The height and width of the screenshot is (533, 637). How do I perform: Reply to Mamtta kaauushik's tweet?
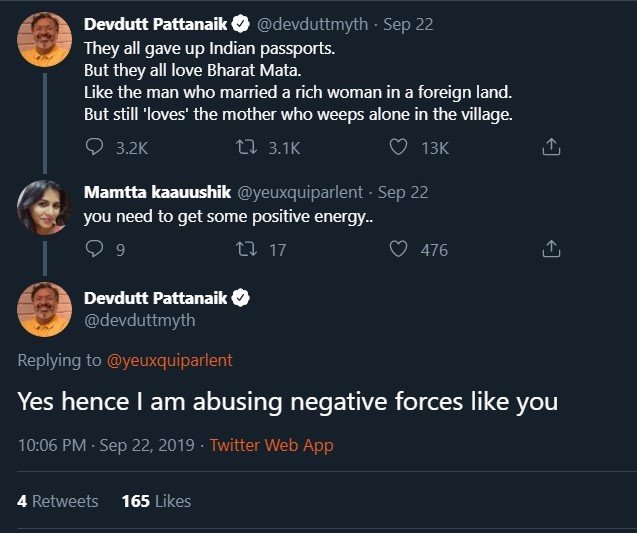point(95,249)
